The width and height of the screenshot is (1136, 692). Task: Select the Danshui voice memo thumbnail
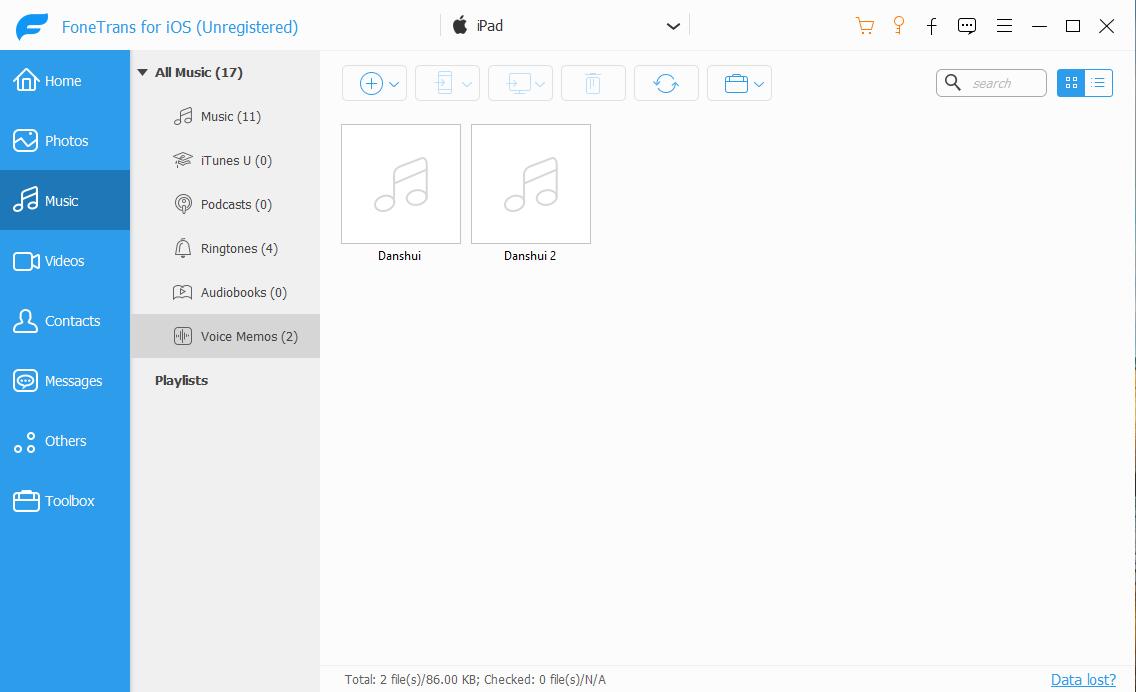(401, 184)
